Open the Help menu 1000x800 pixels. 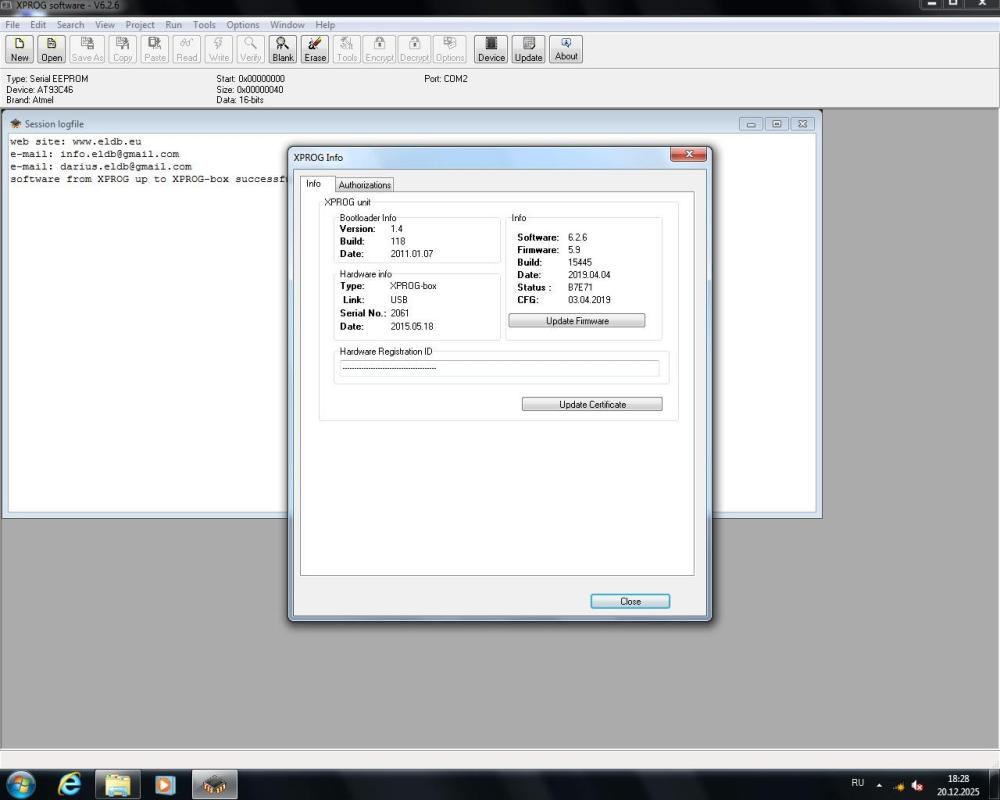[x=325, y=25]
